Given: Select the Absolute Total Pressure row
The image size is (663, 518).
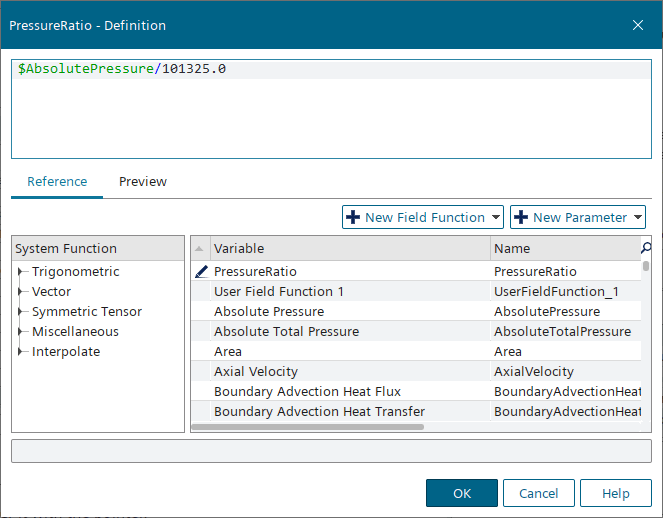Looking at the screenshot, I should [286, 331].
